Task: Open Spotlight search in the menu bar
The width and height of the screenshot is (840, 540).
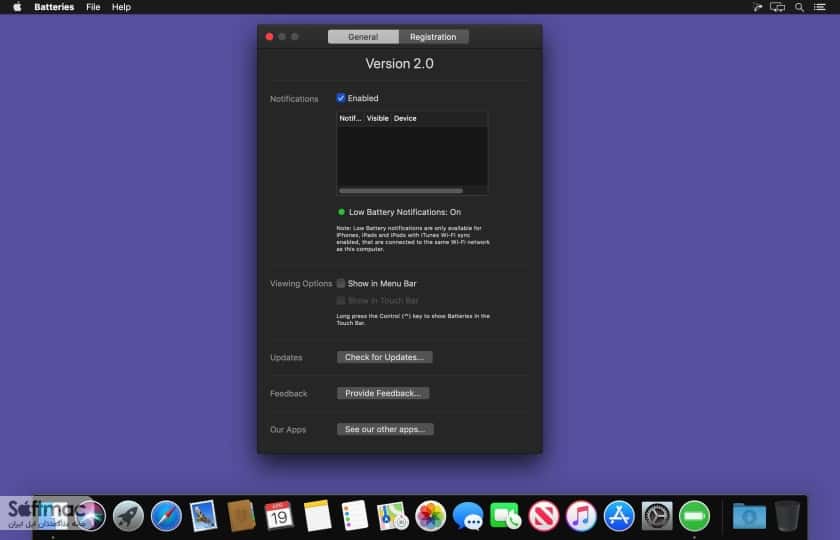Action: pos(799,7)
